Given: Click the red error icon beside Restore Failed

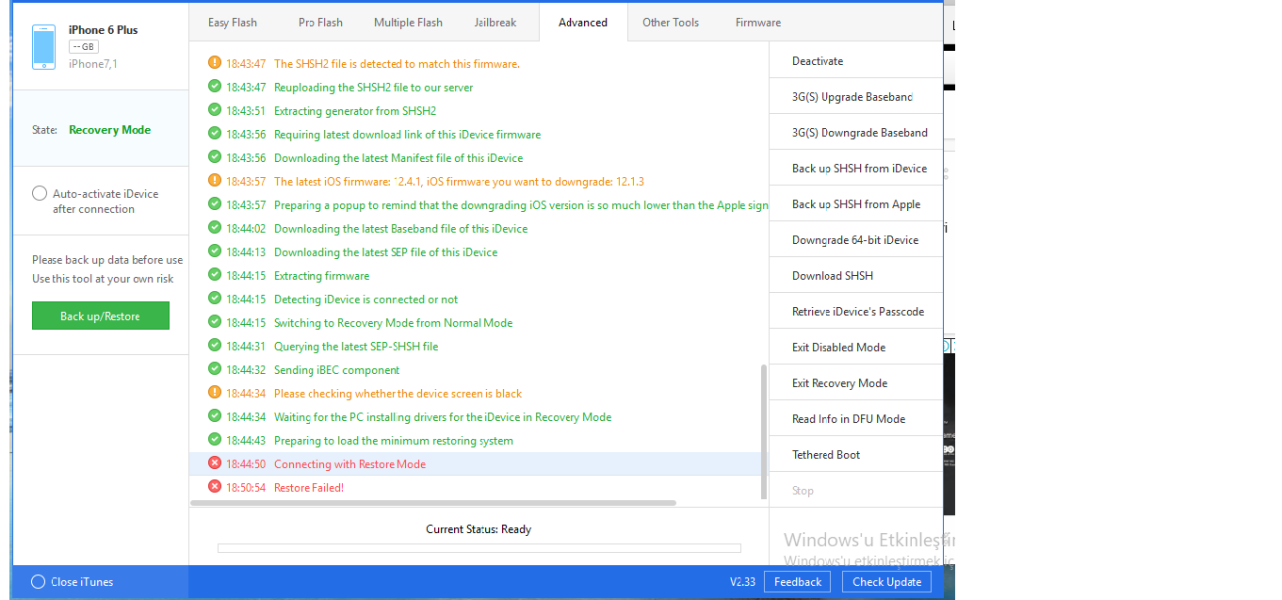Looking at the screenshot, I should pyautogui.click(x=214, y=487).
